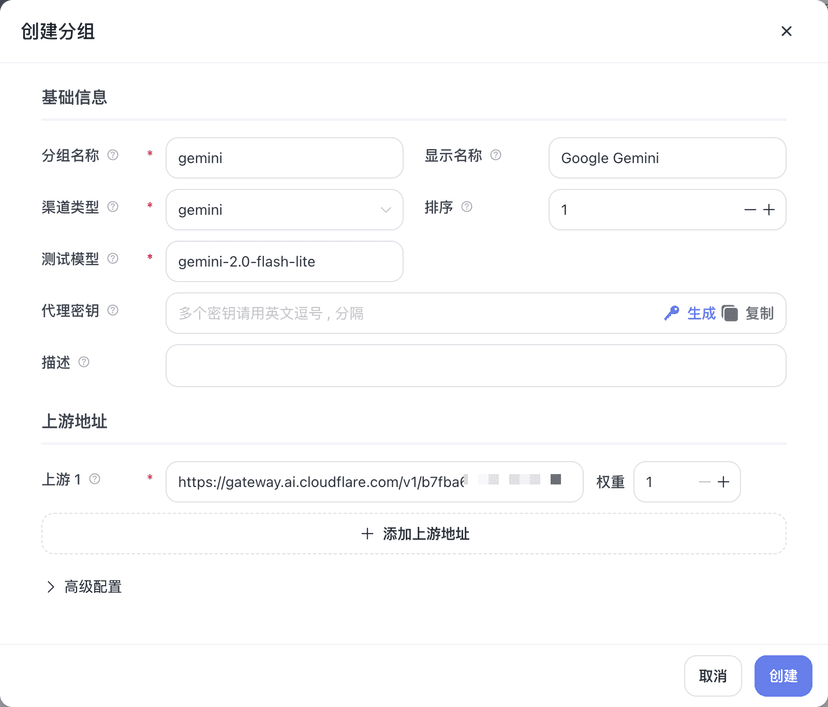Click the 创建 button
Viewport: 828px width, 707px height.
(783, 676)
